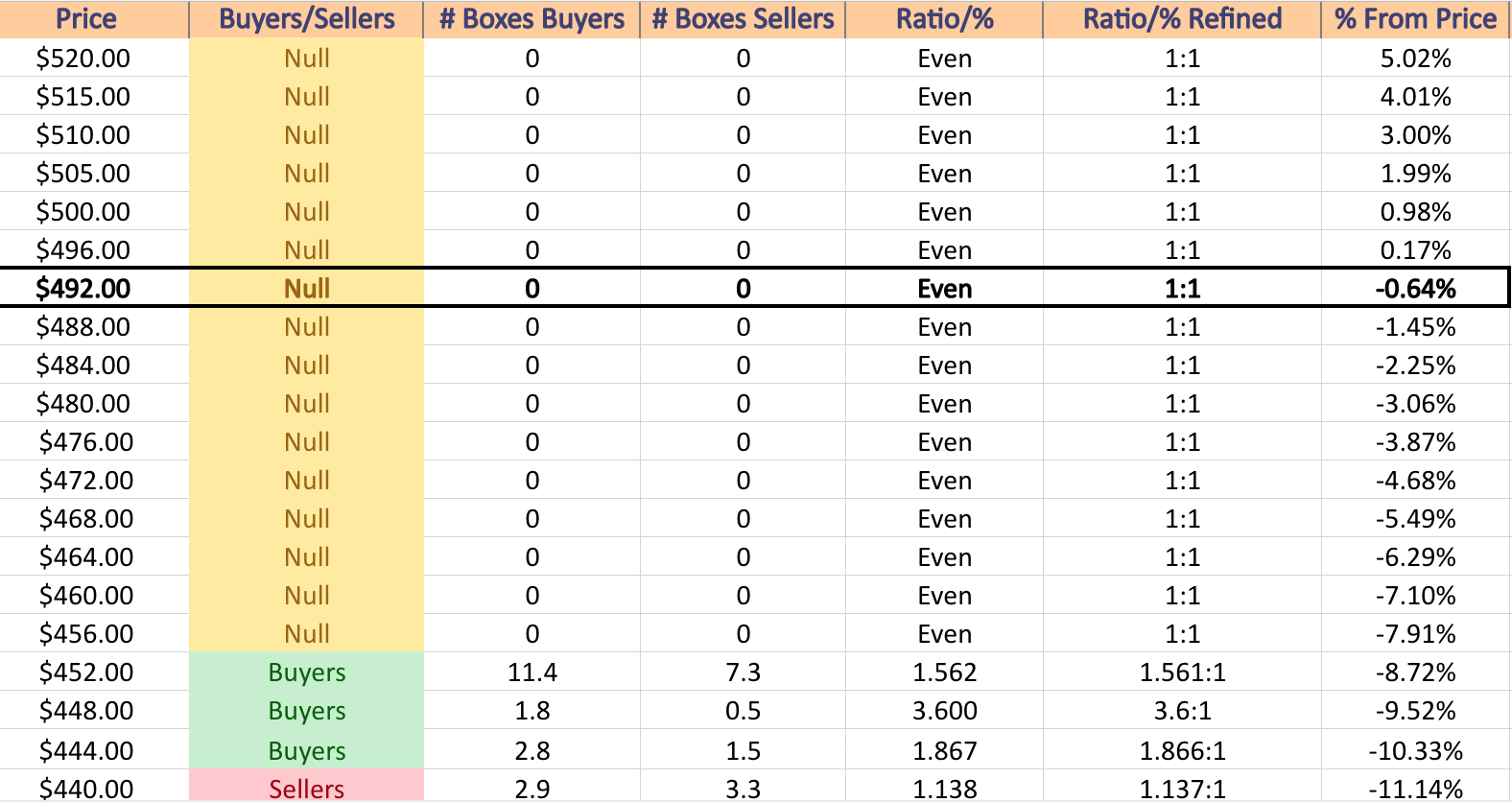Image resolution: width=1512 pixels, height=802 pixels.
Task: Click the $448.00 price cell
Action: click(x=94, y=711)
